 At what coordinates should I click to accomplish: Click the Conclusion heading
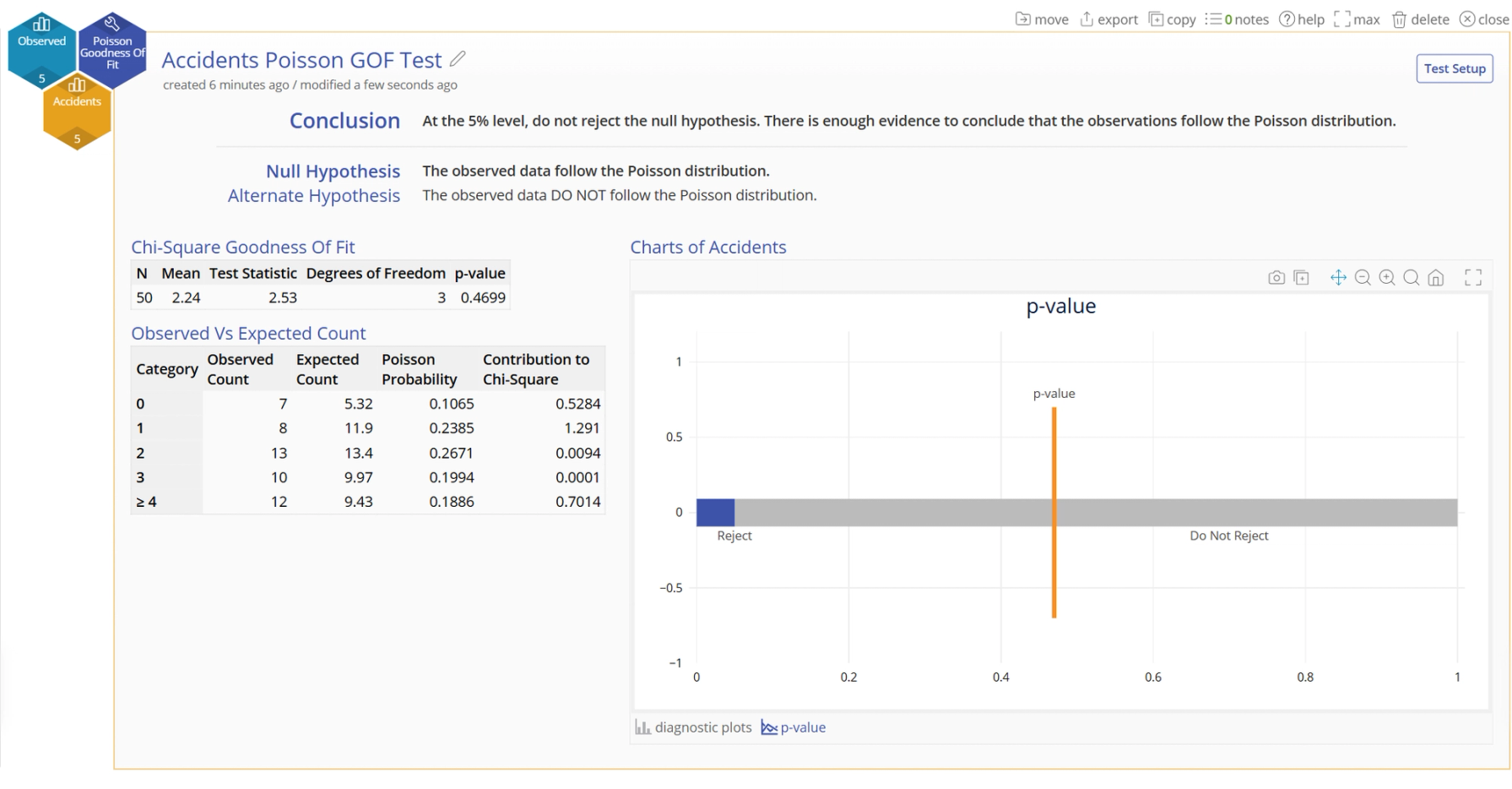(344, 121)
